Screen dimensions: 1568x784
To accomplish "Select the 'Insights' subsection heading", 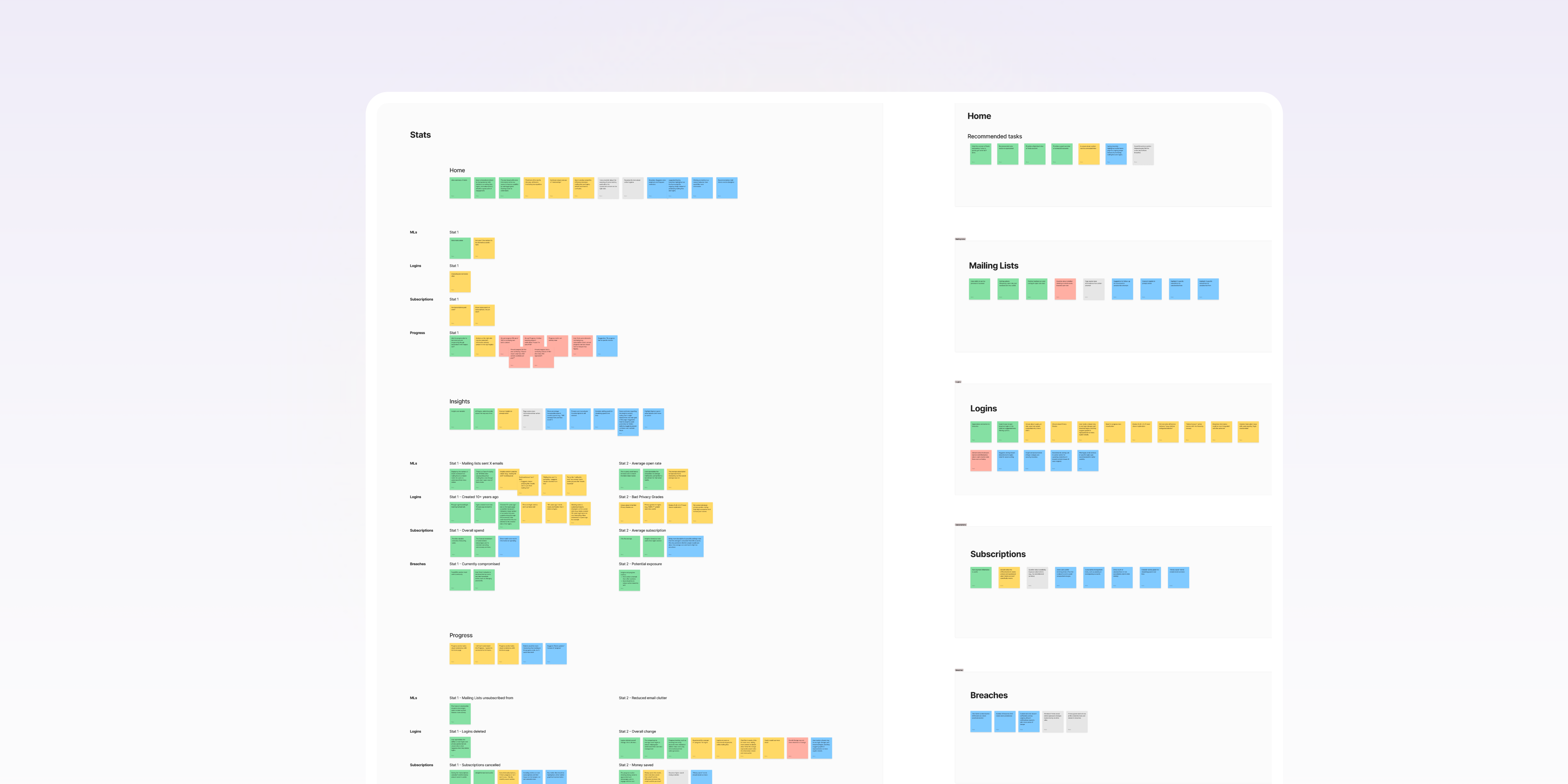I will [459, 402].
